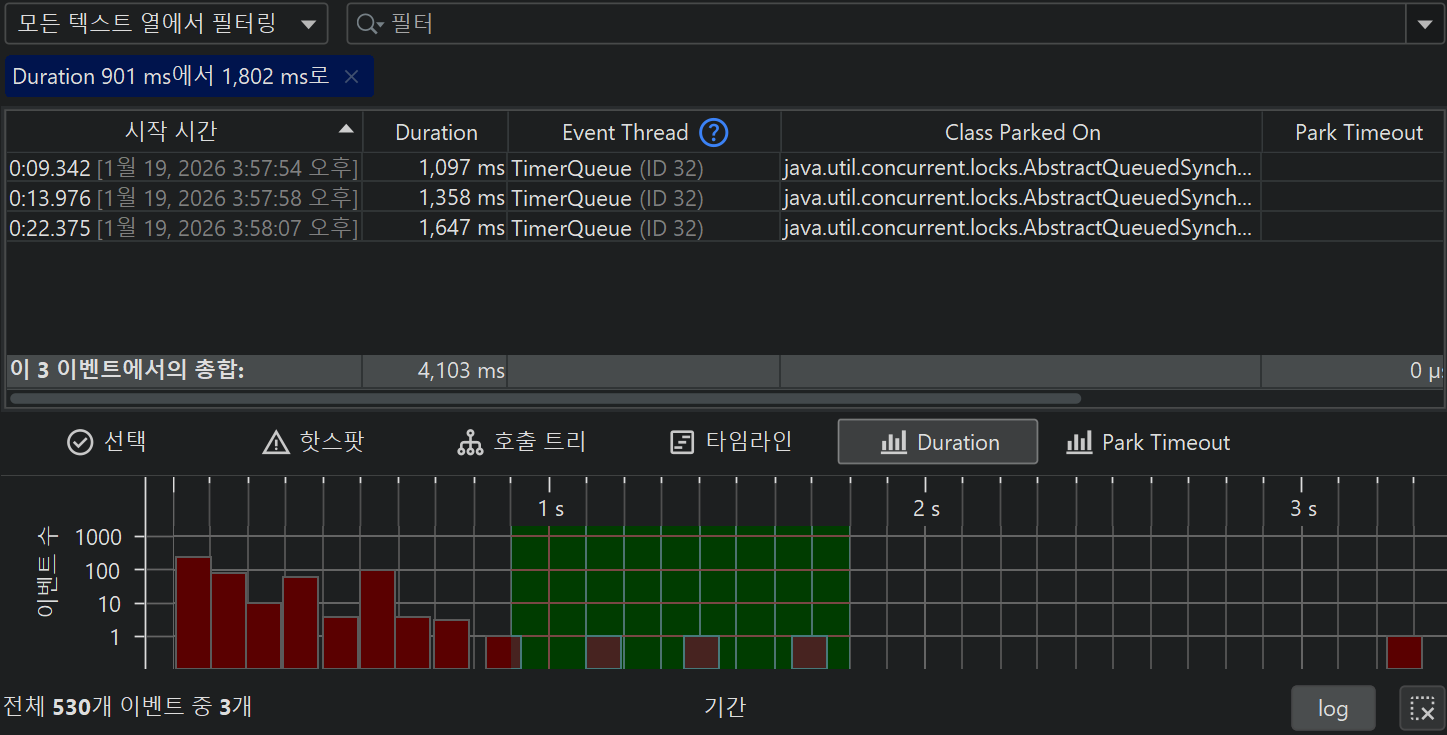Switch to the 선택 tab
1447x735 pixels.
tap(107, 442)
